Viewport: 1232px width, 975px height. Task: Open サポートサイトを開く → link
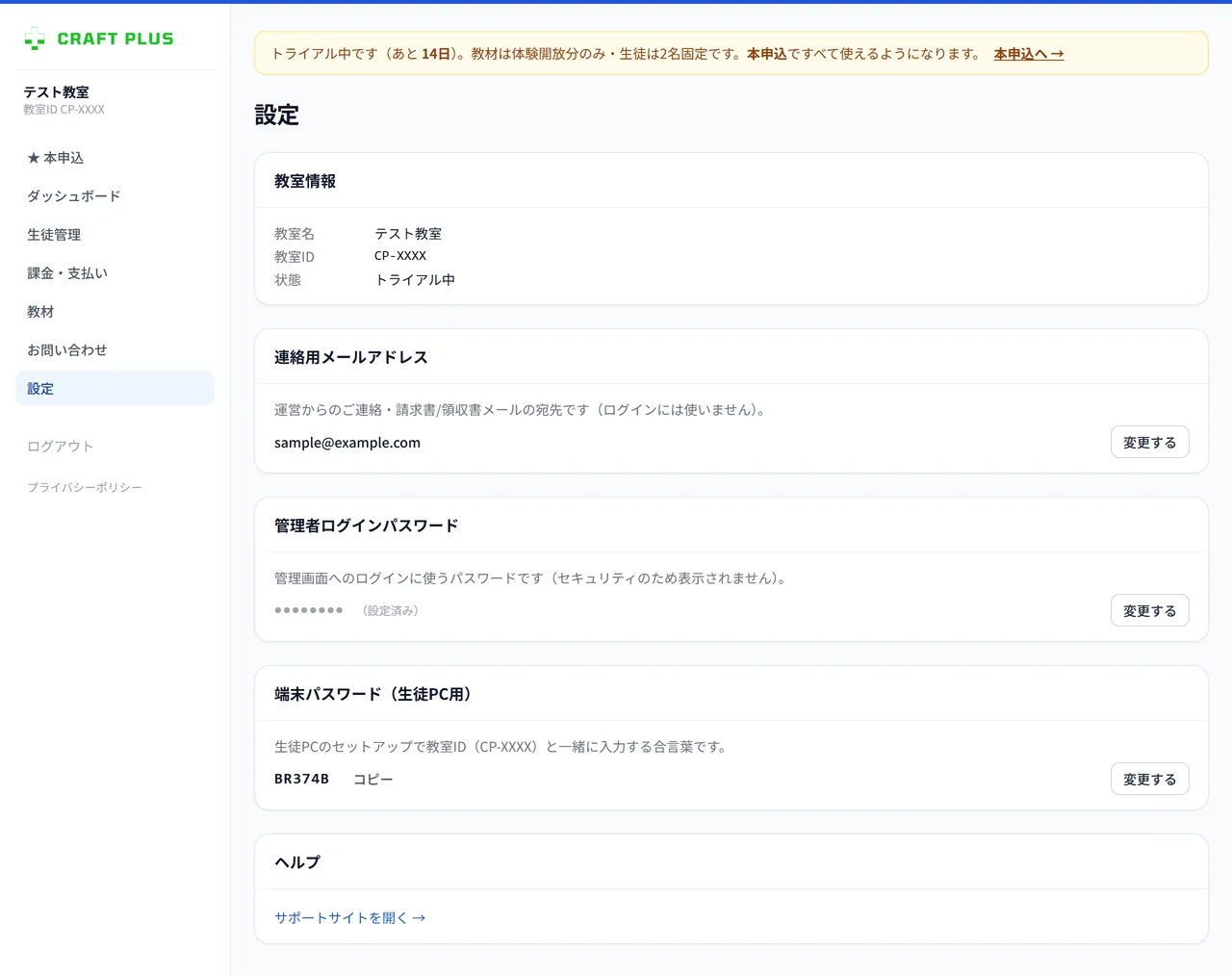[350, 918]
